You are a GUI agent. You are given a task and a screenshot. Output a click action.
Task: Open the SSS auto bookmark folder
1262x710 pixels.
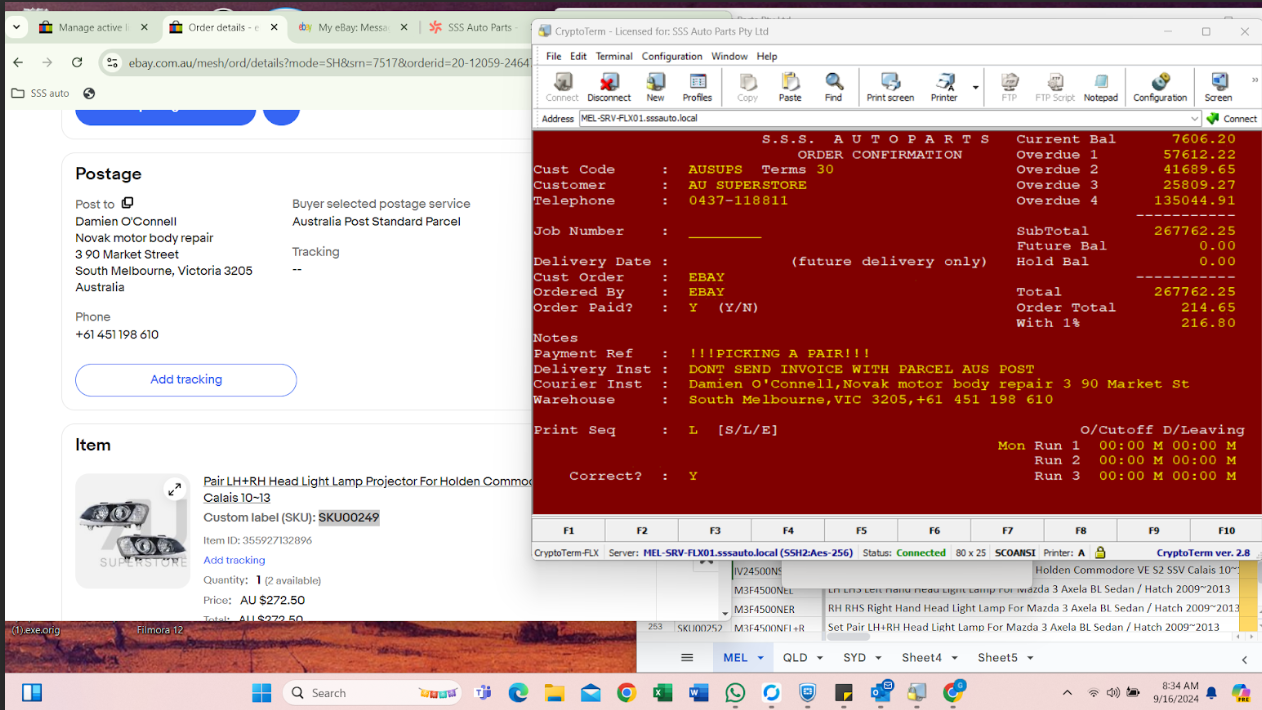click(x=40, y=93)
